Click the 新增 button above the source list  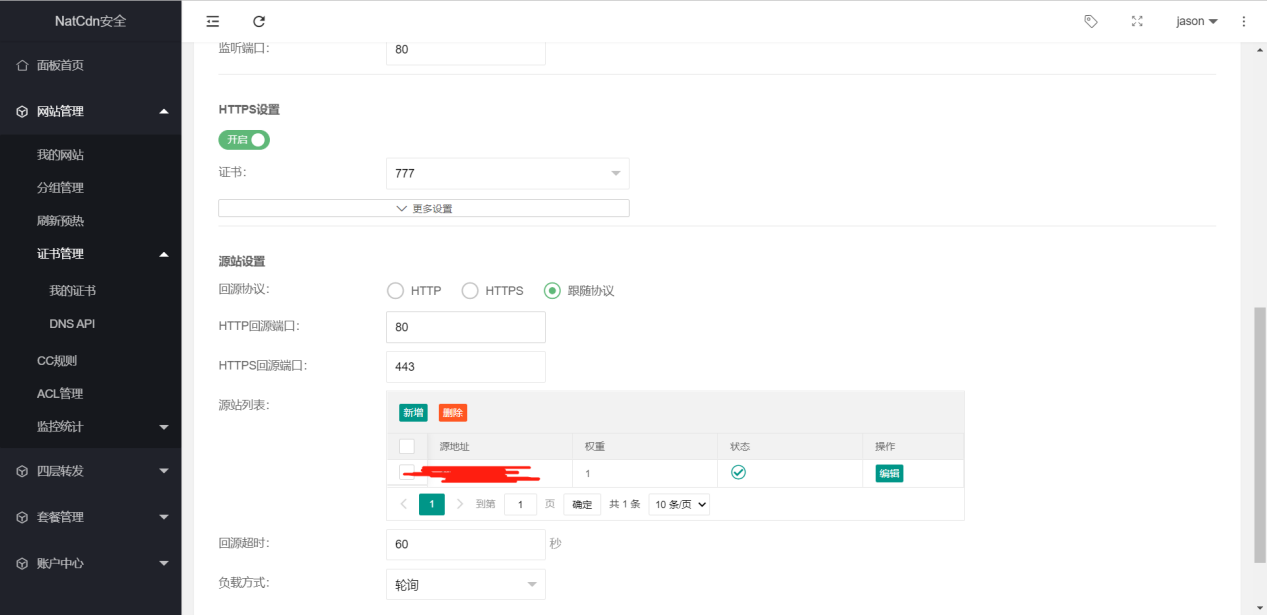coord(413,412)
